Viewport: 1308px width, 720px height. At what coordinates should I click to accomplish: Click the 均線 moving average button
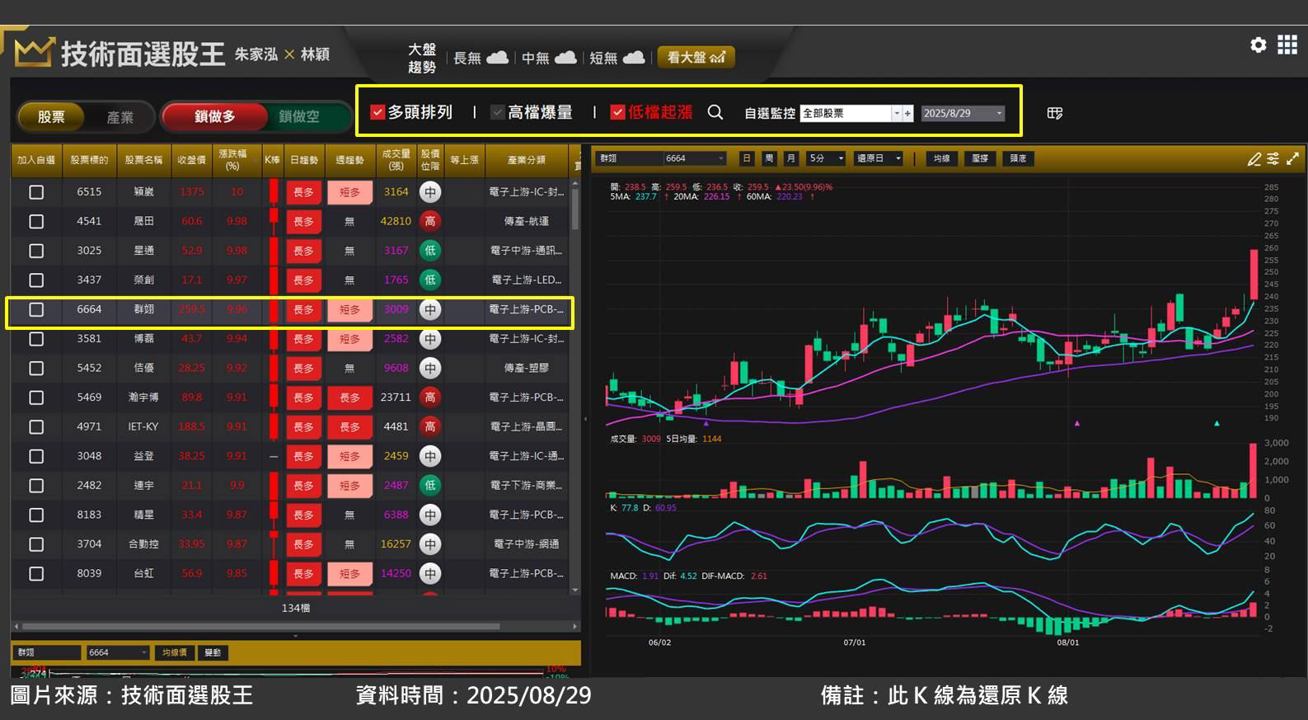[940, 158]
